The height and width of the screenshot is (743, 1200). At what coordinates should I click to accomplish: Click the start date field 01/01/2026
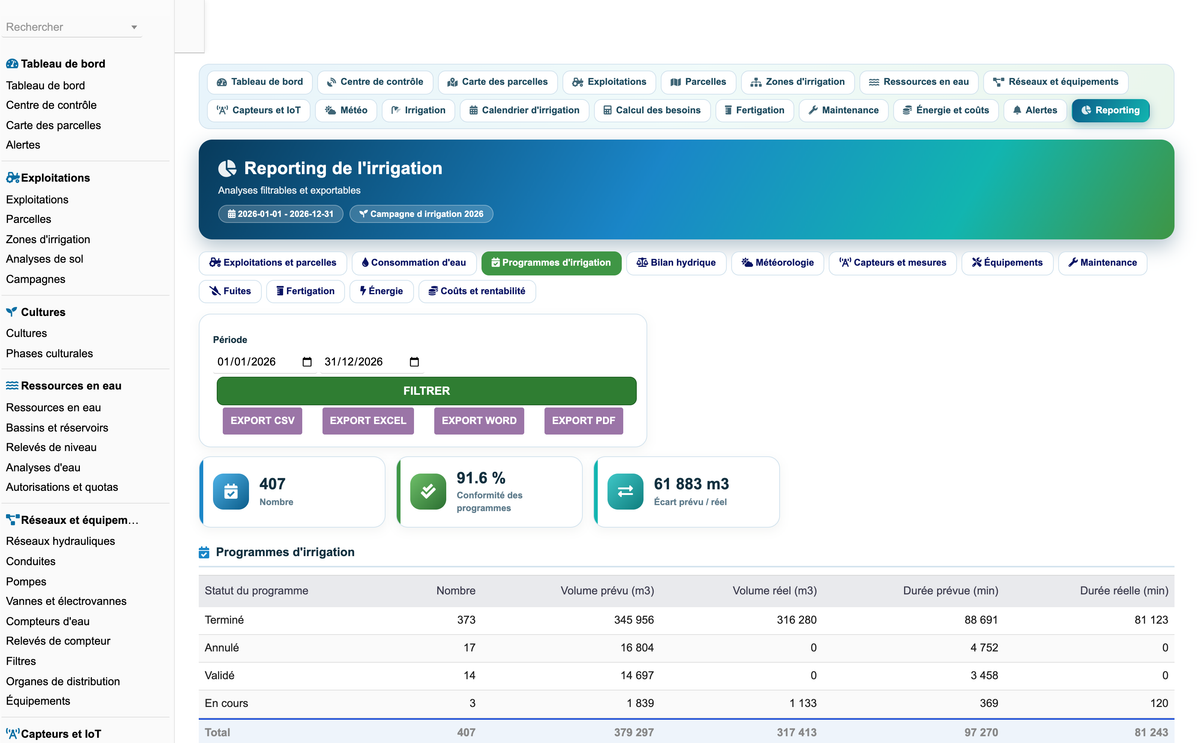[265, 362]
